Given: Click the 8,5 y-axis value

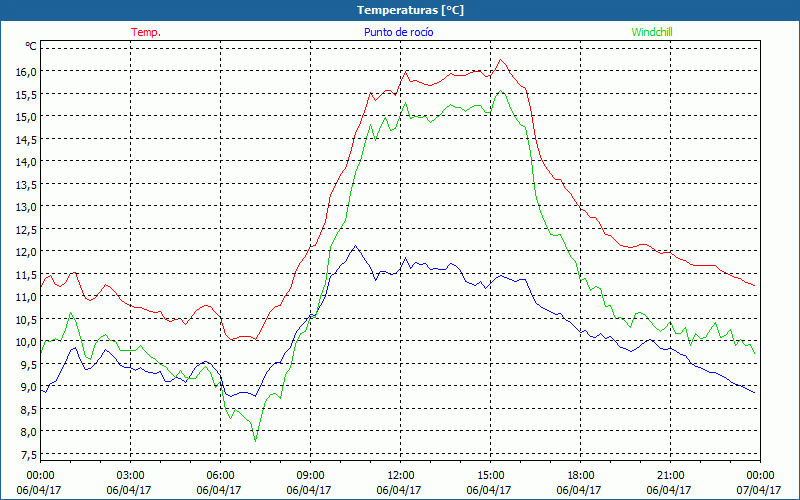Looking at the screenshot, I should point(29,409).
